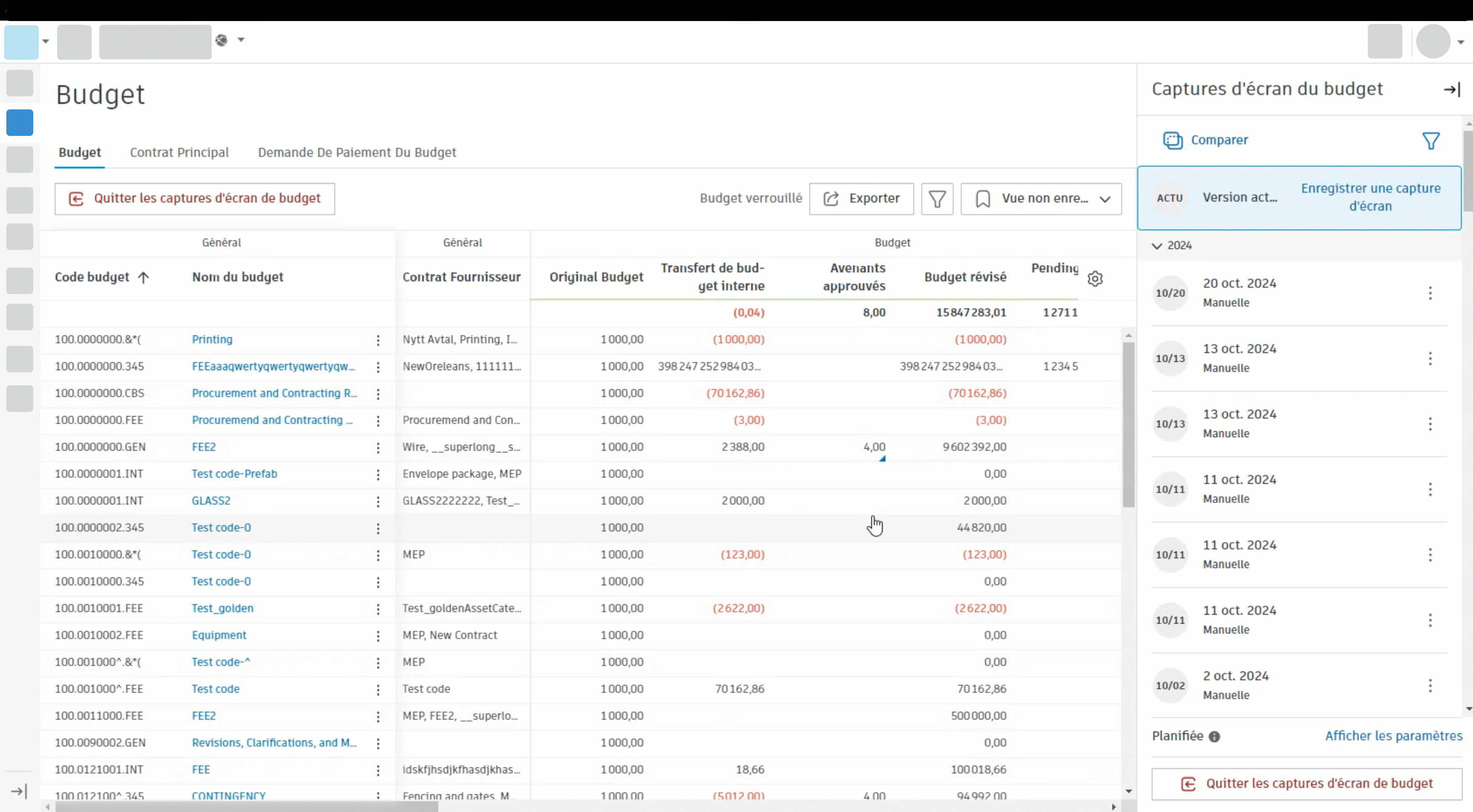This screenshot has height=812, width=1473.
Task: Switch to the Contrat Principal tab
Action: [179, 152]
